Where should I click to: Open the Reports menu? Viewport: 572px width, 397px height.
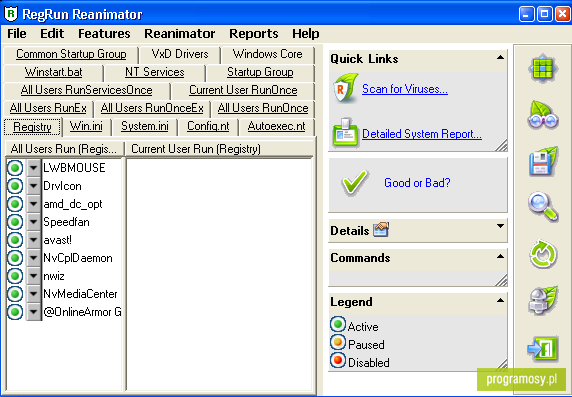coord(254,34)
